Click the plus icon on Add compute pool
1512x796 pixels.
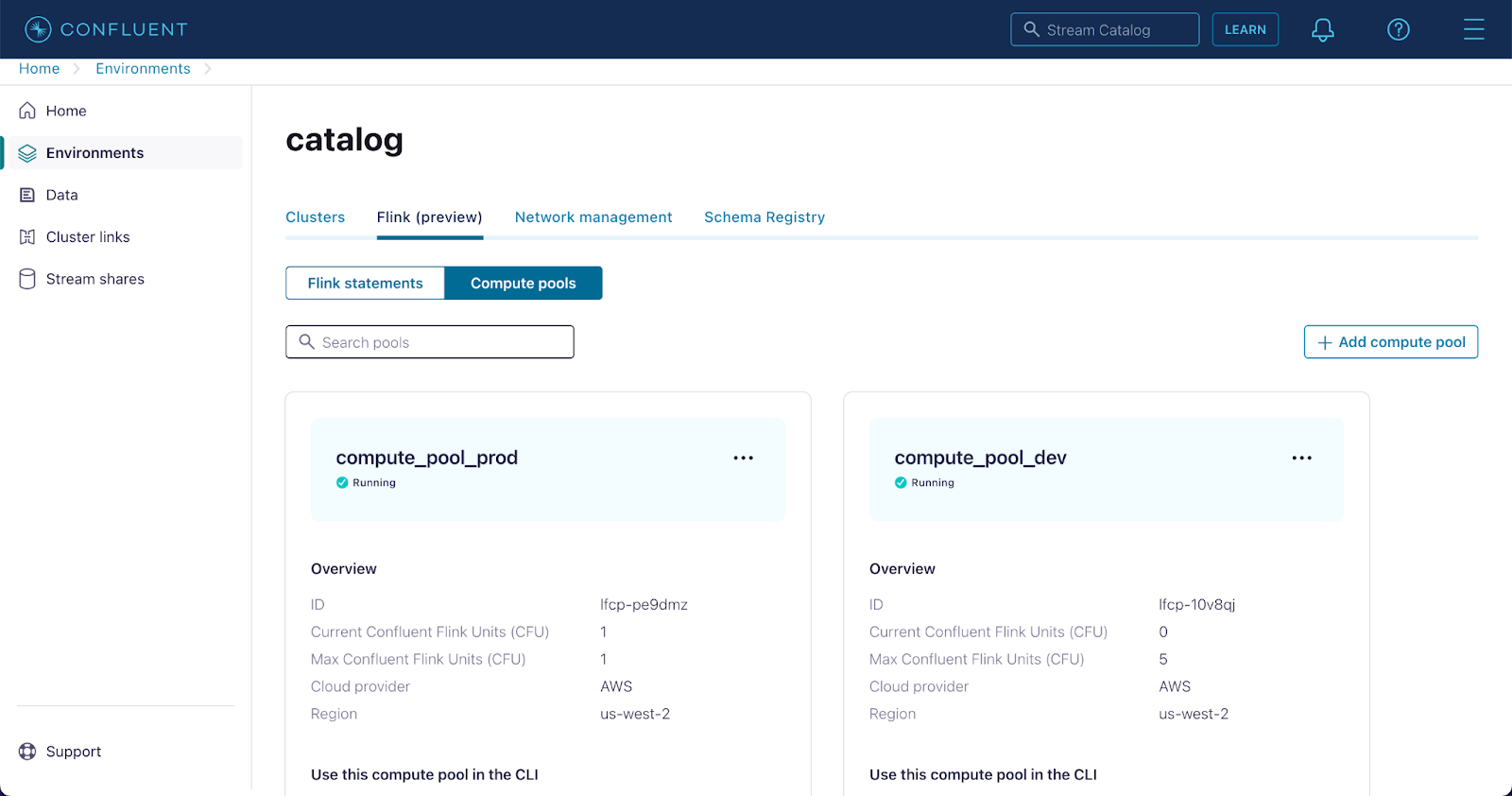click(x=1325, y=342)
